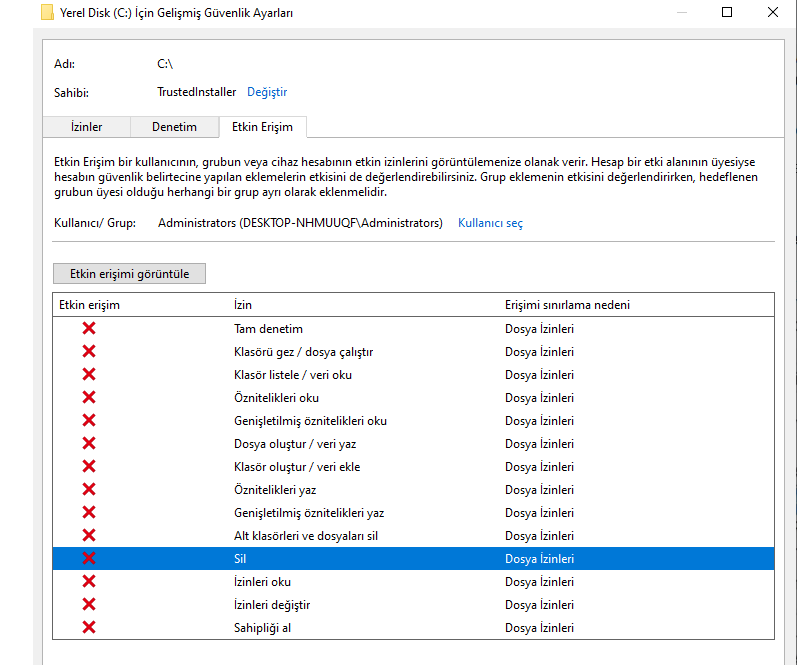Viewport: 800px width, 665px height.
Task: Click the red X beside Dosya oluştur / veri yaz
Action: pyautogui.click(x=89, y=443)
